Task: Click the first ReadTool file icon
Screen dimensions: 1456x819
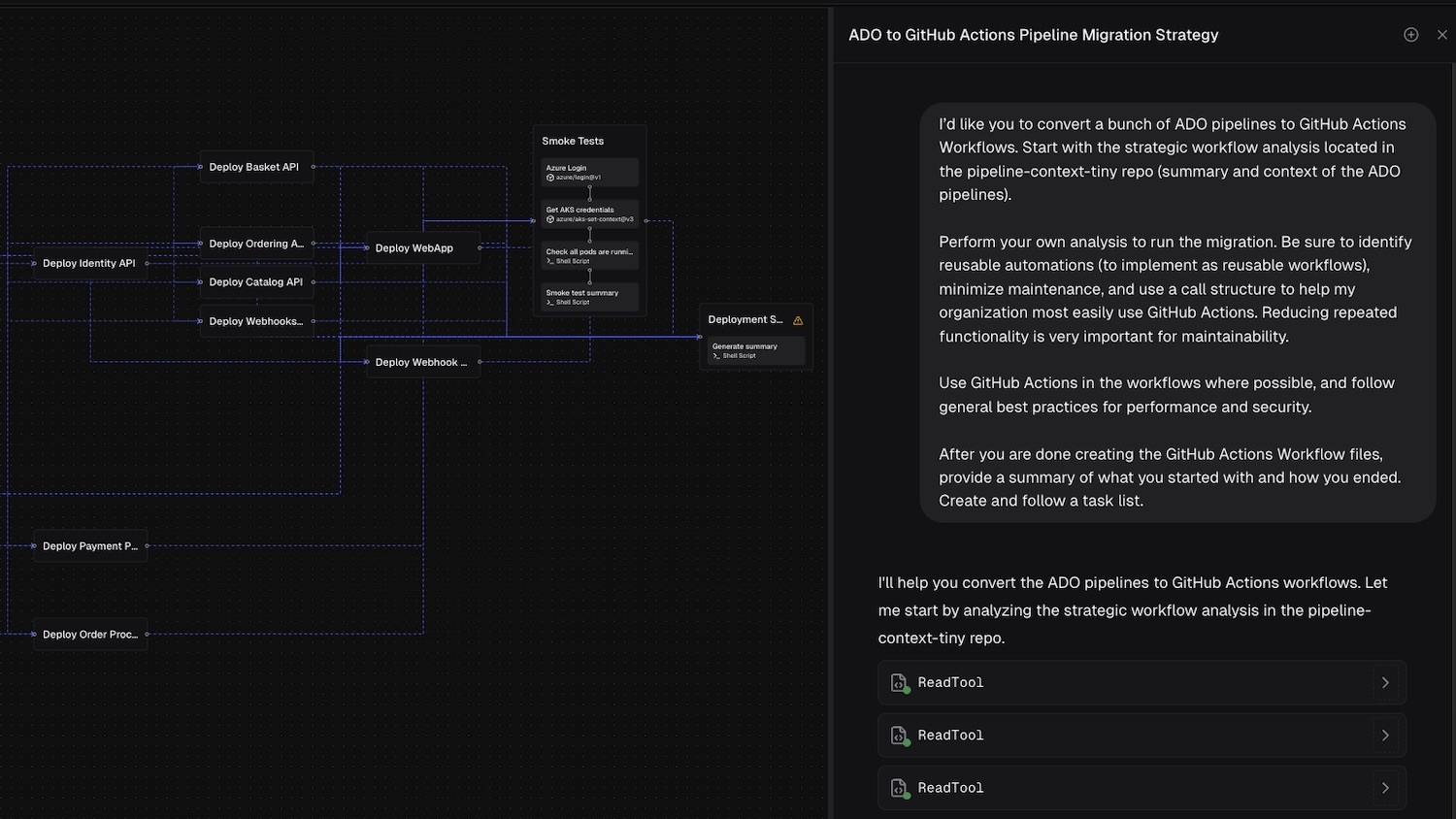Action: pyautogui.click(x=899, y=683)
